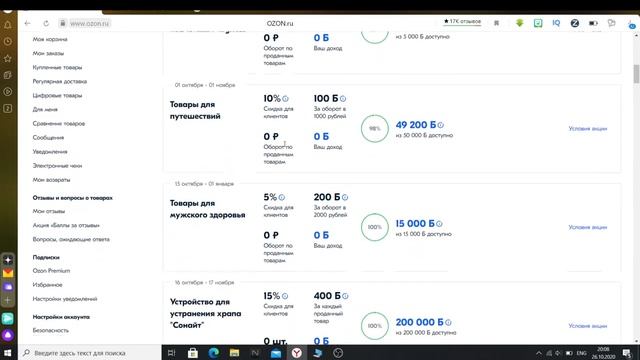Switch to Yandex Browser on taskbar
The width and height of the screenshot is (640, 360).
coord(297,353)
